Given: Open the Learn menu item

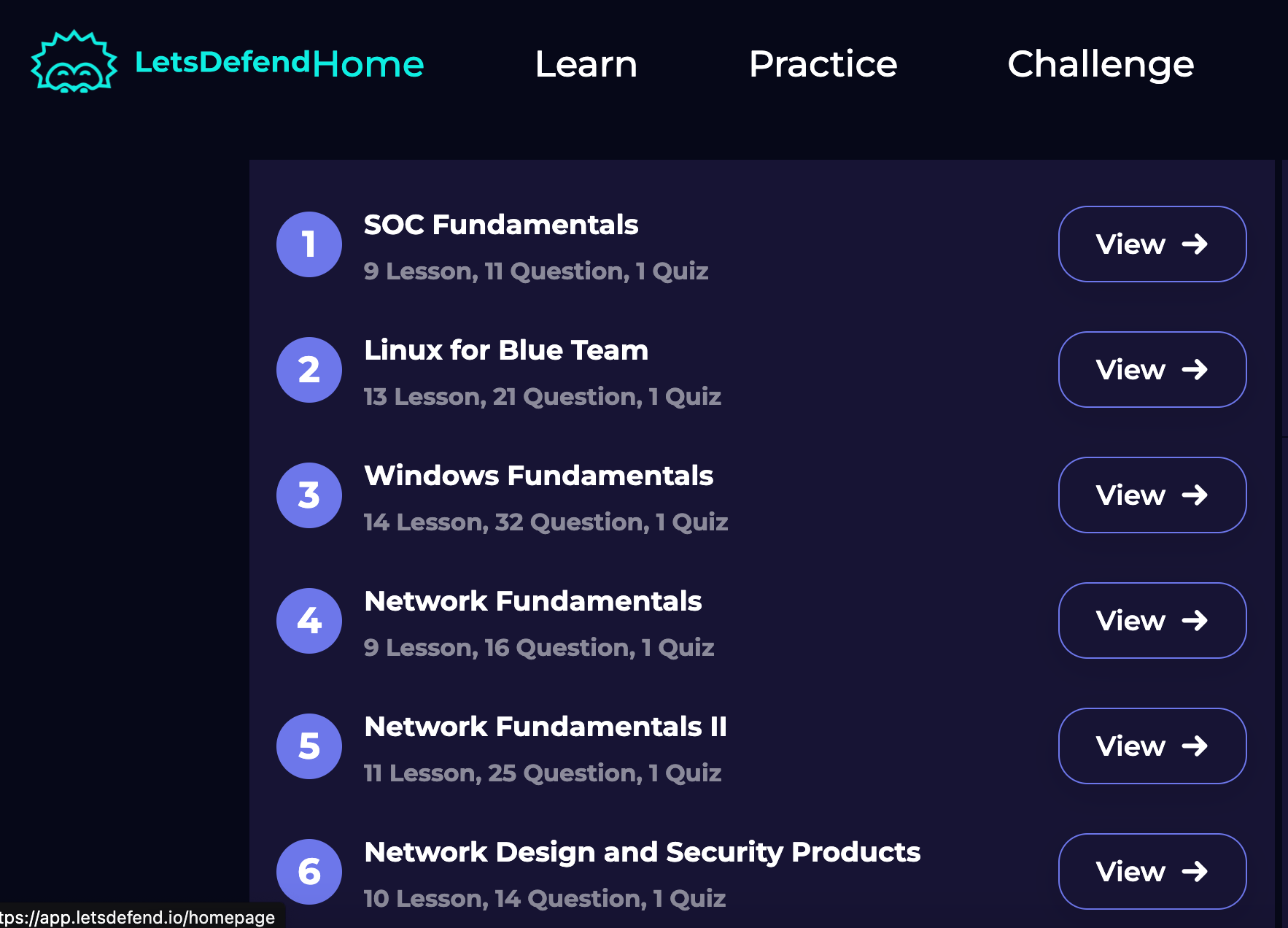Looking at the screenshot, I should tap(586, 64).
